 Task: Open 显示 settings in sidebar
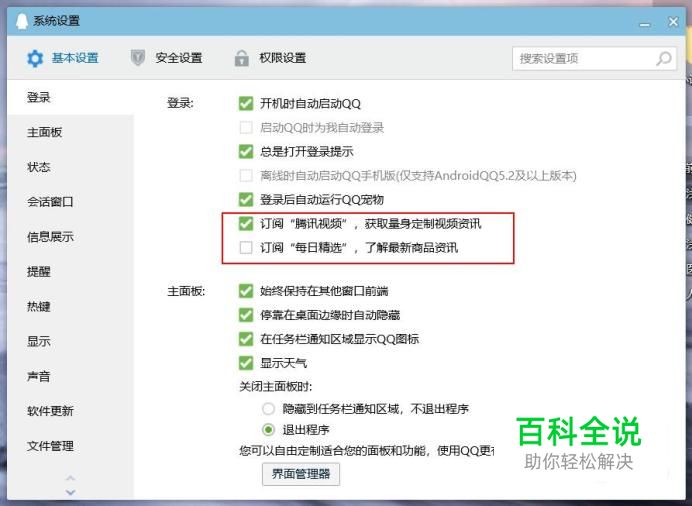click(x=70, y=341)
